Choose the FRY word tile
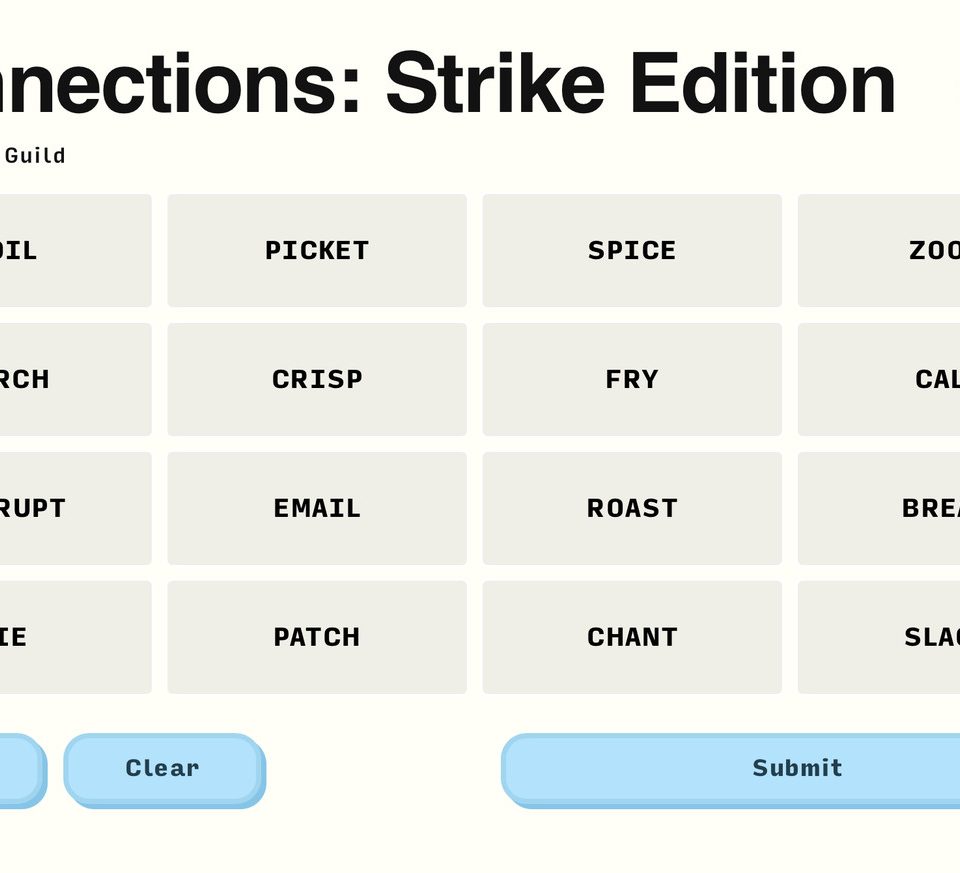 click(632, 379)
